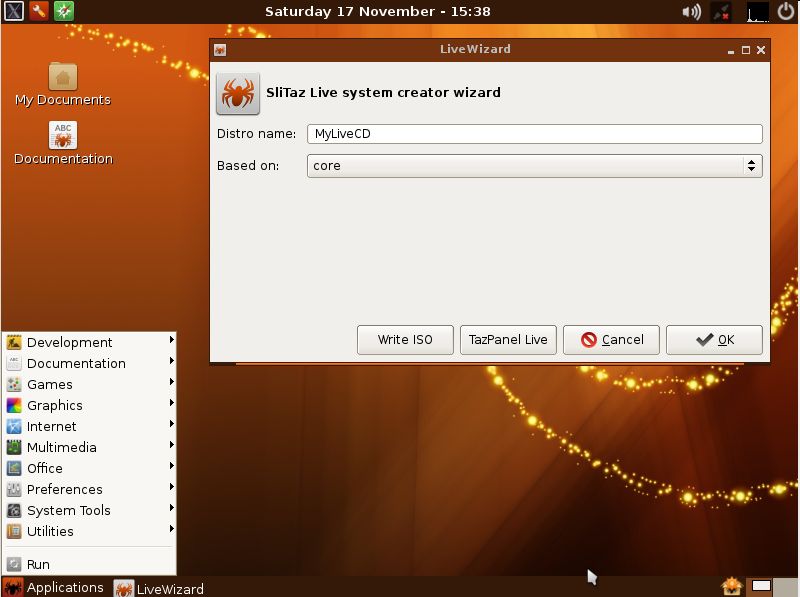Switch to the first workspace in pager

pos(761,586)
